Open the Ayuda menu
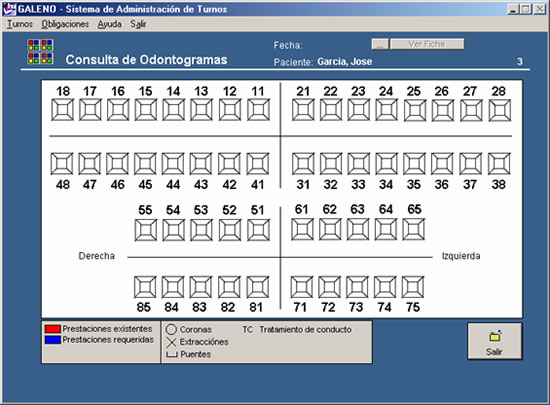The image size is (550, 405). tap(109, 24)
